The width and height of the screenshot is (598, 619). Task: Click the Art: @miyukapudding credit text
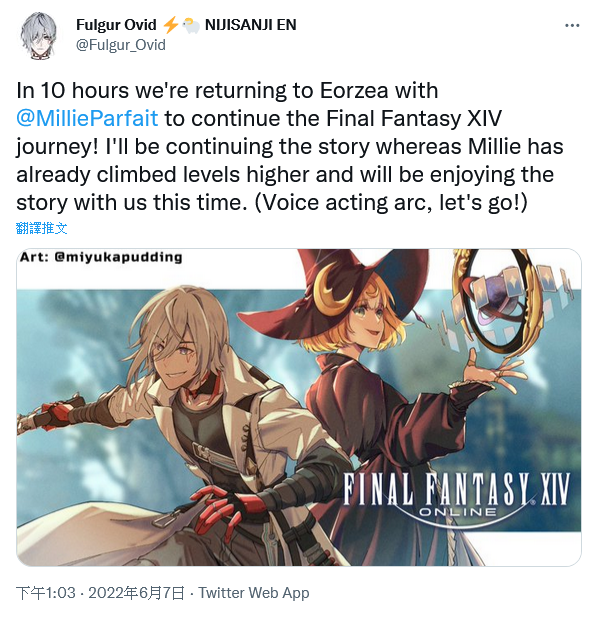101,257
